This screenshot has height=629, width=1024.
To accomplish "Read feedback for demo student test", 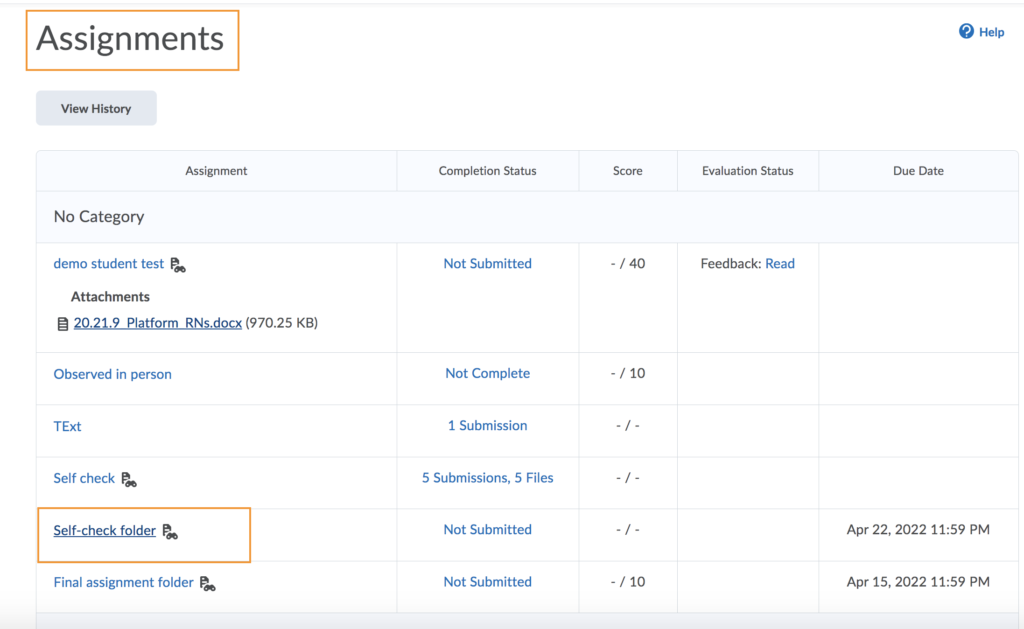I will (779, 264).
